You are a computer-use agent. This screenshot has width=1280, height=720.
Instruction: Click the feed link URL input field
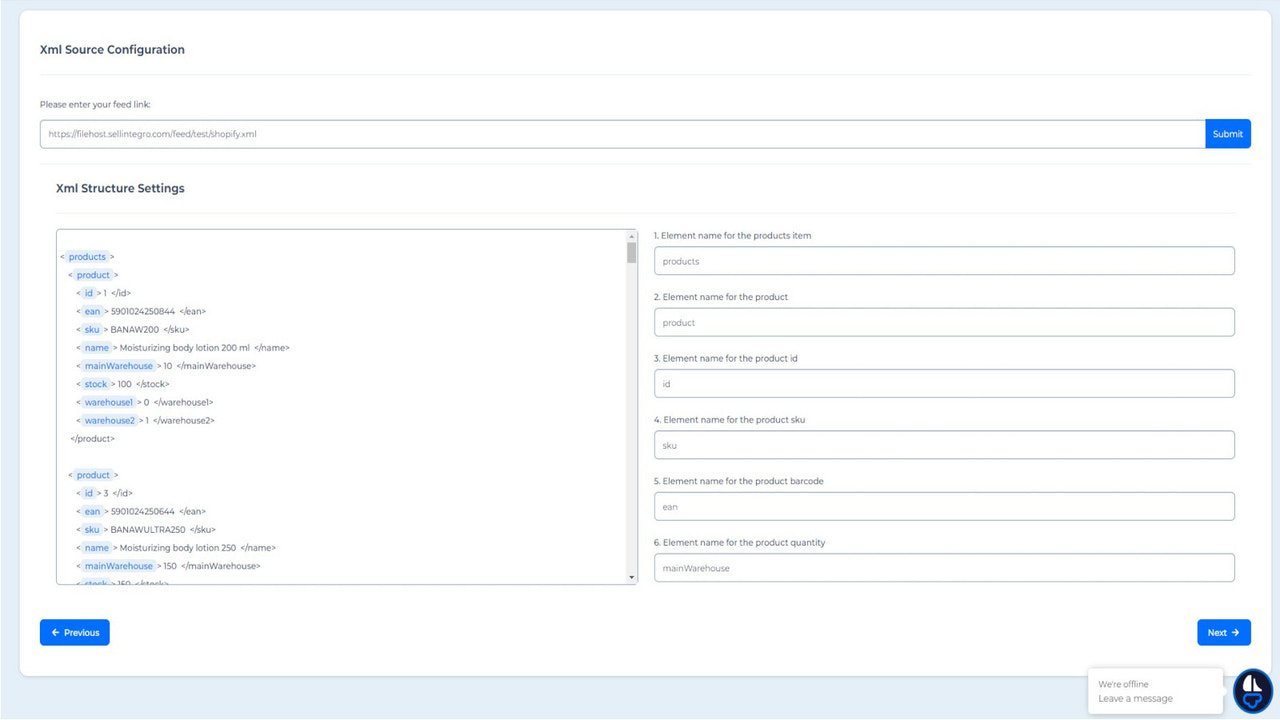pos(620,133)
